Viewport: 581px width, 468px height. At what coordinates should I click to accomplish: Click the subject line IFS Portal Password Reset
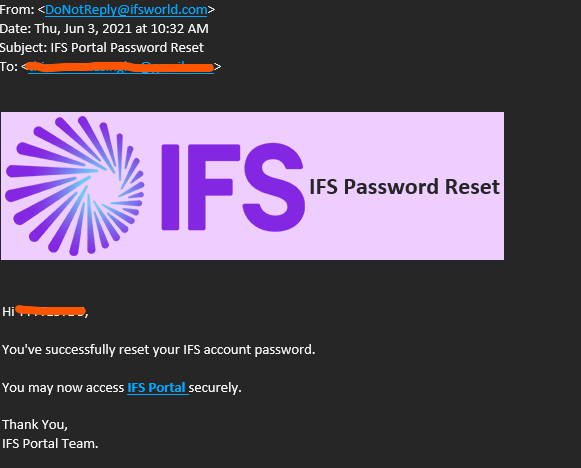click(102, 47)
